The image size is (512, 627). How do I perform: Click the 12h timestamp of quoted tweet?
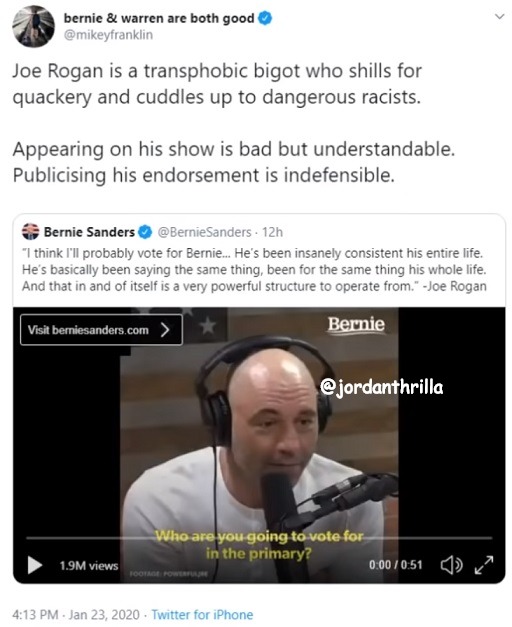272,232
